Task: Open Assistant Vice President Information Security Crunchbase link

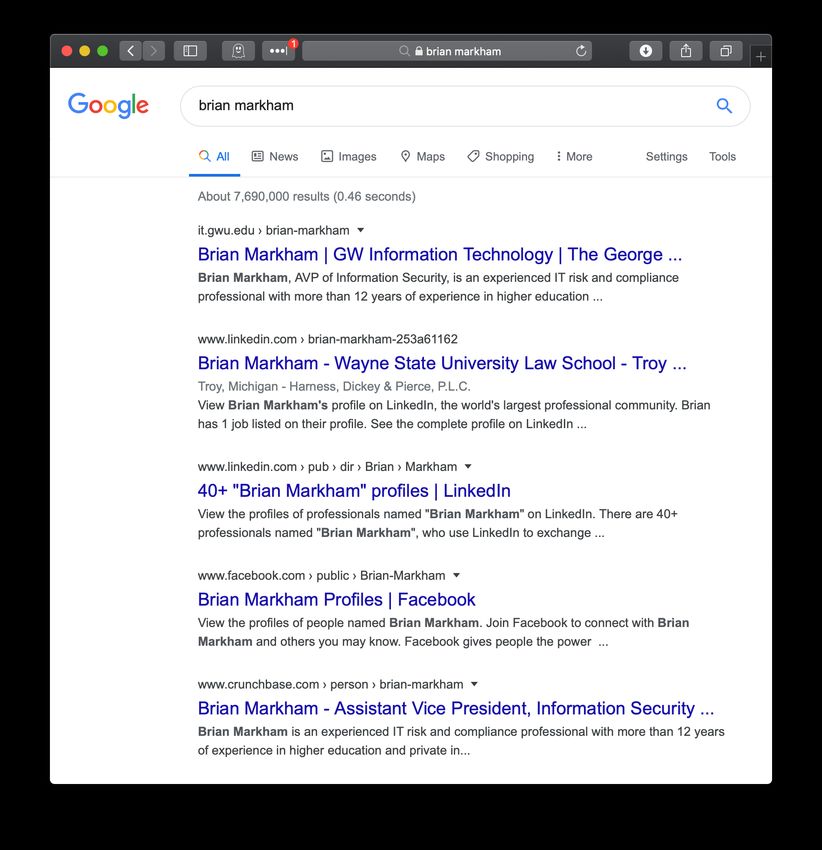Action: 455,709
